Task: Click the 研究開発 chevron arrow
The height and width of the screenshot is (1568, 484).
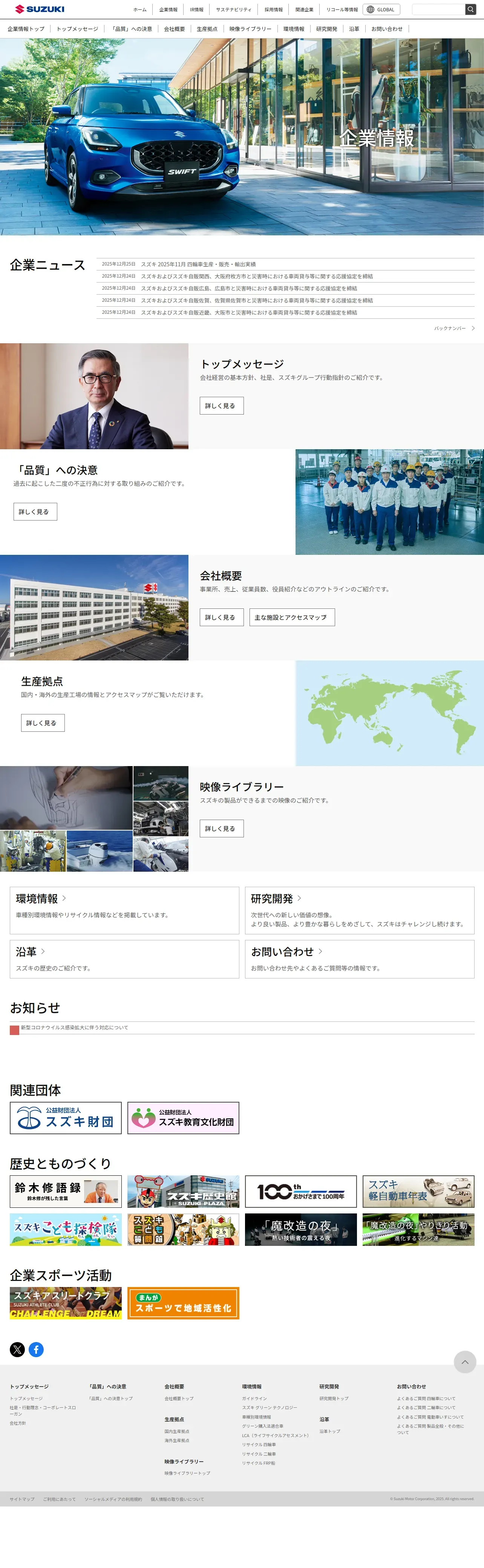Action: coord(299,898)
